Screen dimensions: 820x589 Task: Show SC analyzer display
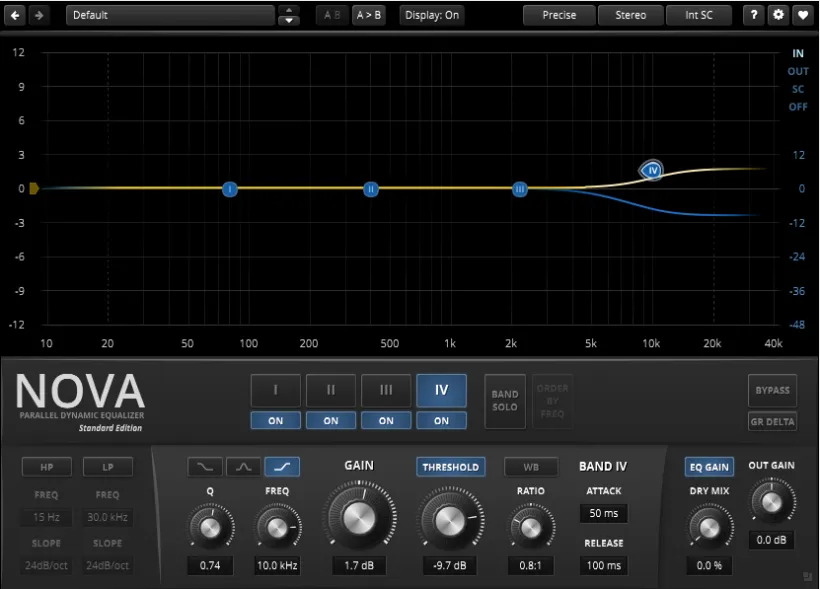point(798,89)
